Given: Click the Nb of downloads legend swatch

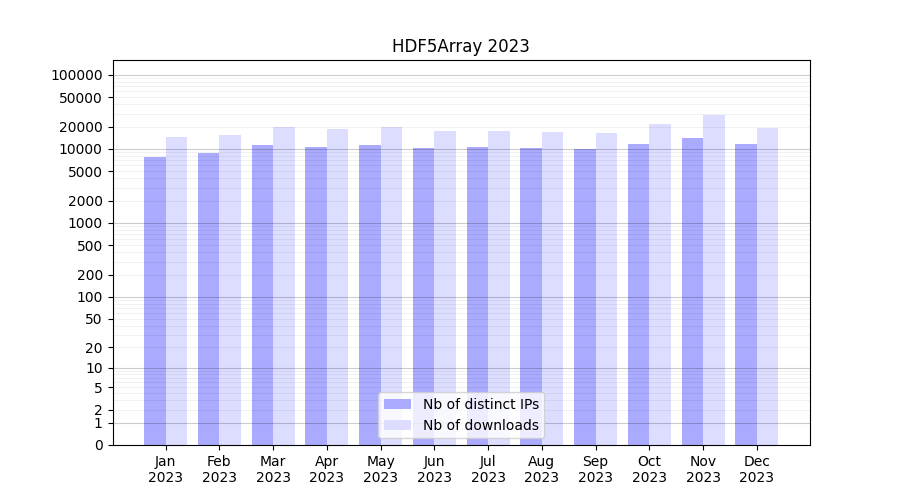Looking at the screenshot, I should [x=397, y=425].
